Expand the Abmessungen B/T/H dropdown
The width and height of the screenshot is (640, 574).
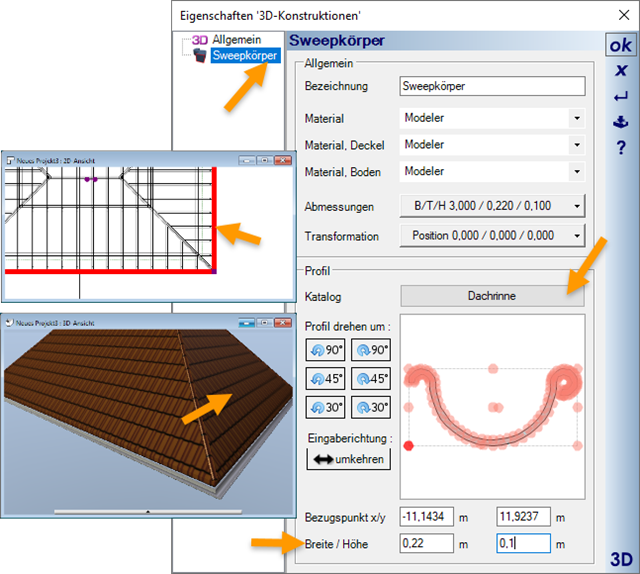[491, 207]
